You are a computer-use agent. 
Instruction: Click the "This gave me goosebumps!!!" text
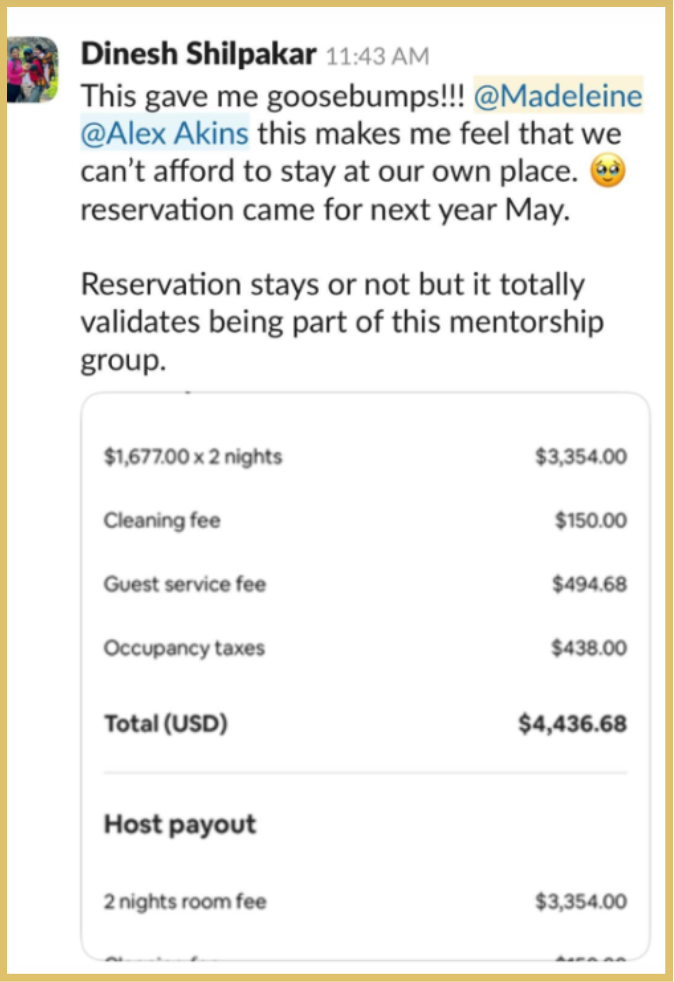point(270,97)
